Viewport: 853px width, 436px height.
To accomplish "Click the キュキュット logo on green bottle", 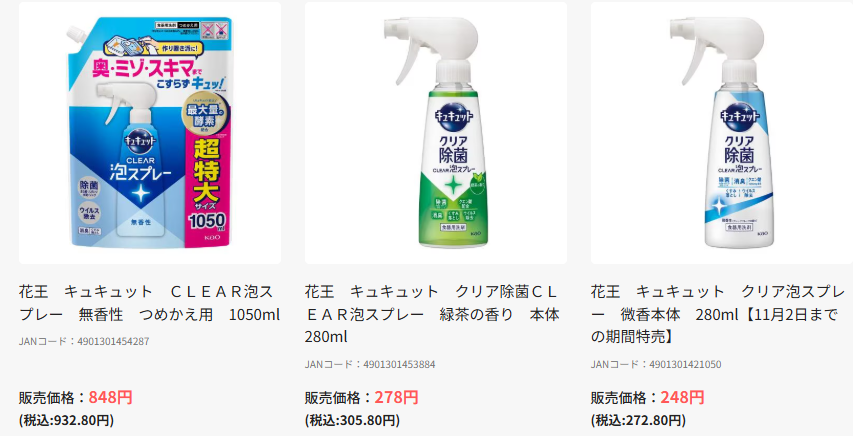I will click(x=453, y=115).
